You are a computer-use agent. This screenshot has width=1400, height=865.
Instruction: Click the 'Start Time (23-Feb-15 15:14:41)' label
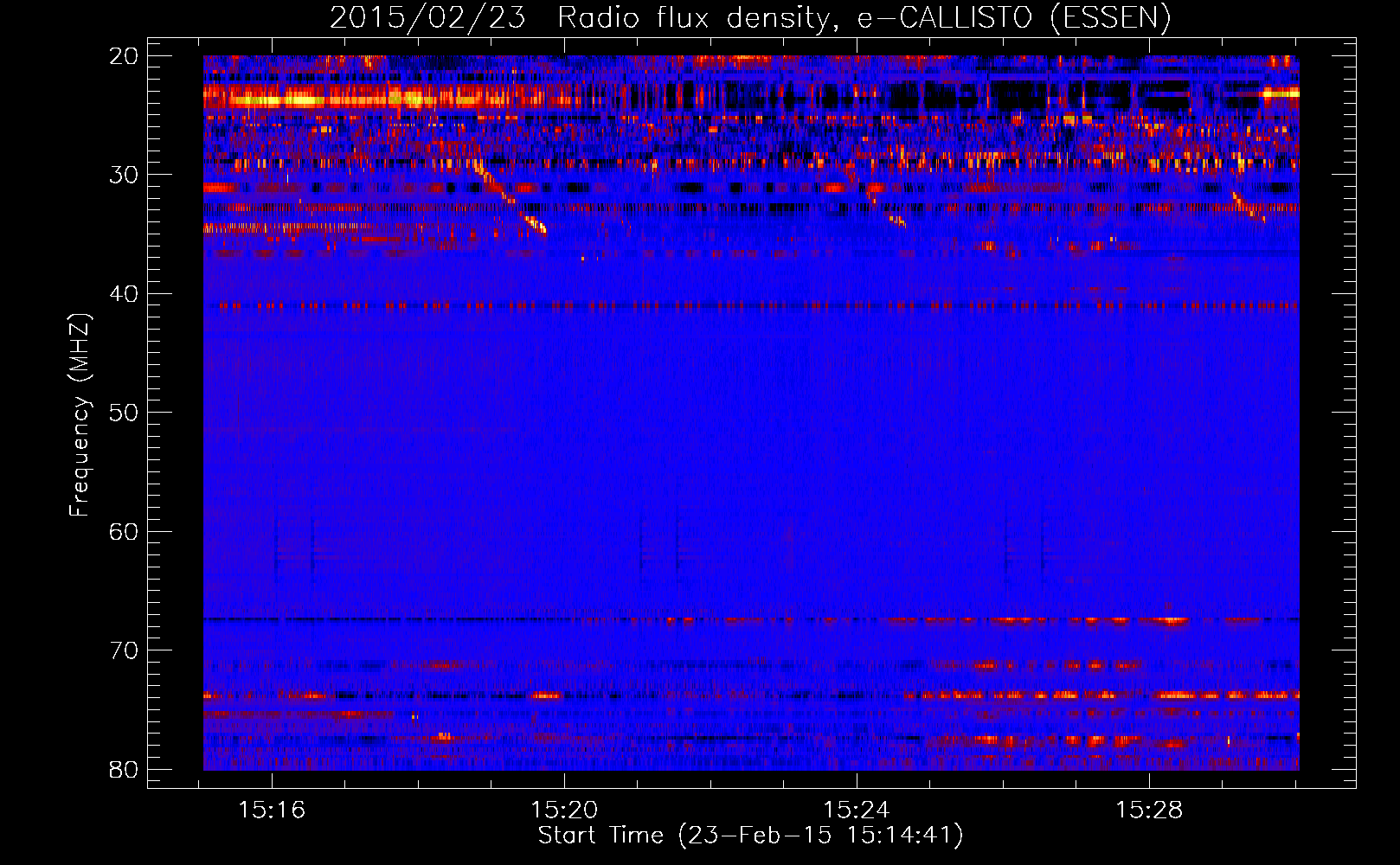[x=750, y=836]
